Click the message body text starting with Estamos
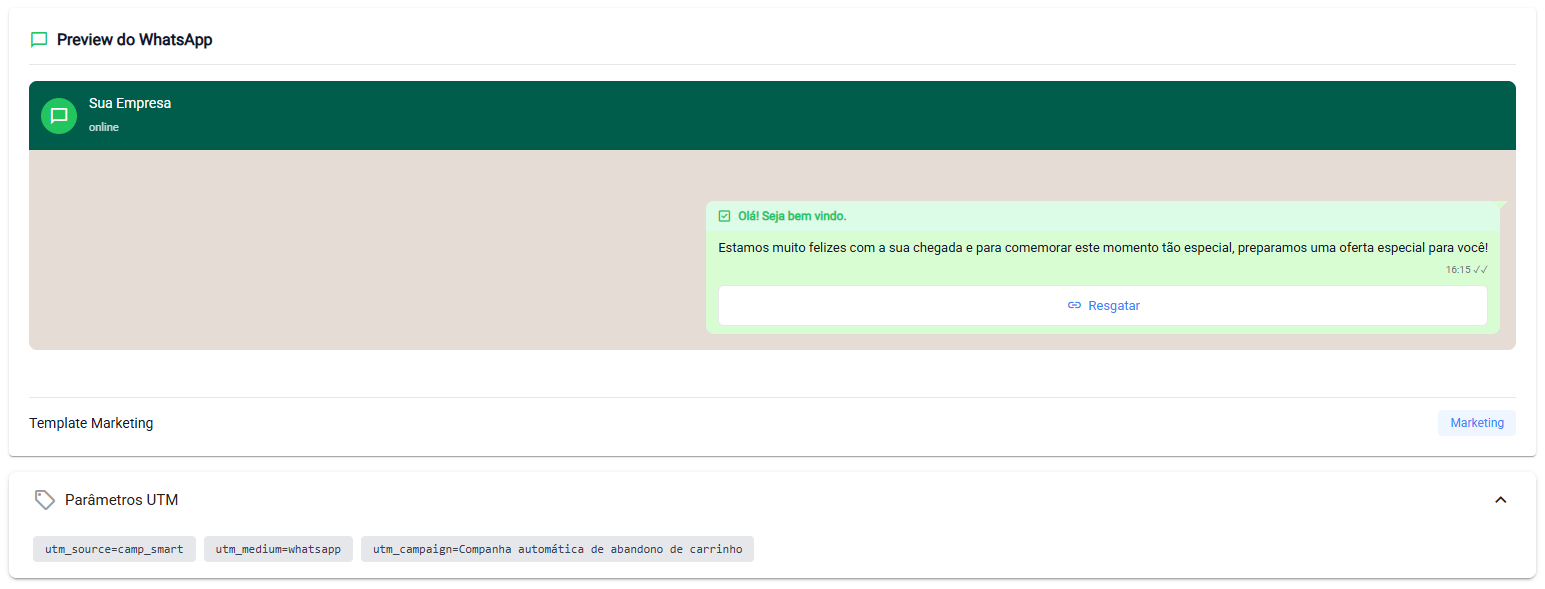Viewport: 1545px width, 589px height. (x=1102, y=247)
